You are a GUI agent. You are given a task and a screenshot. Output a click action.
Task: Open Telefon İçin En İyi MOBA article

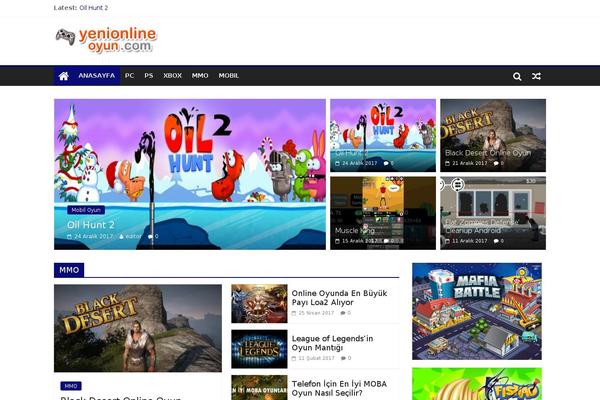pos(339,388)
